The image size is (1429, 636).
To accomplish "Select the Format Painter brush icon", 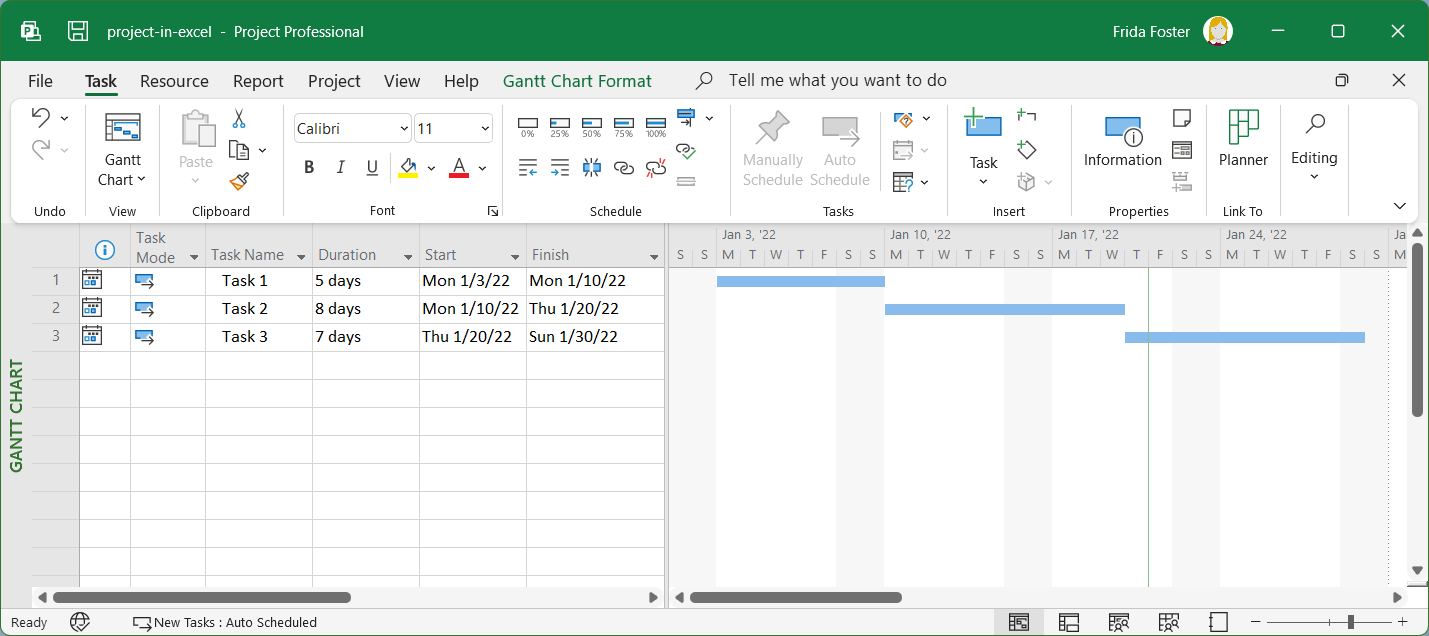I will 239,181.
